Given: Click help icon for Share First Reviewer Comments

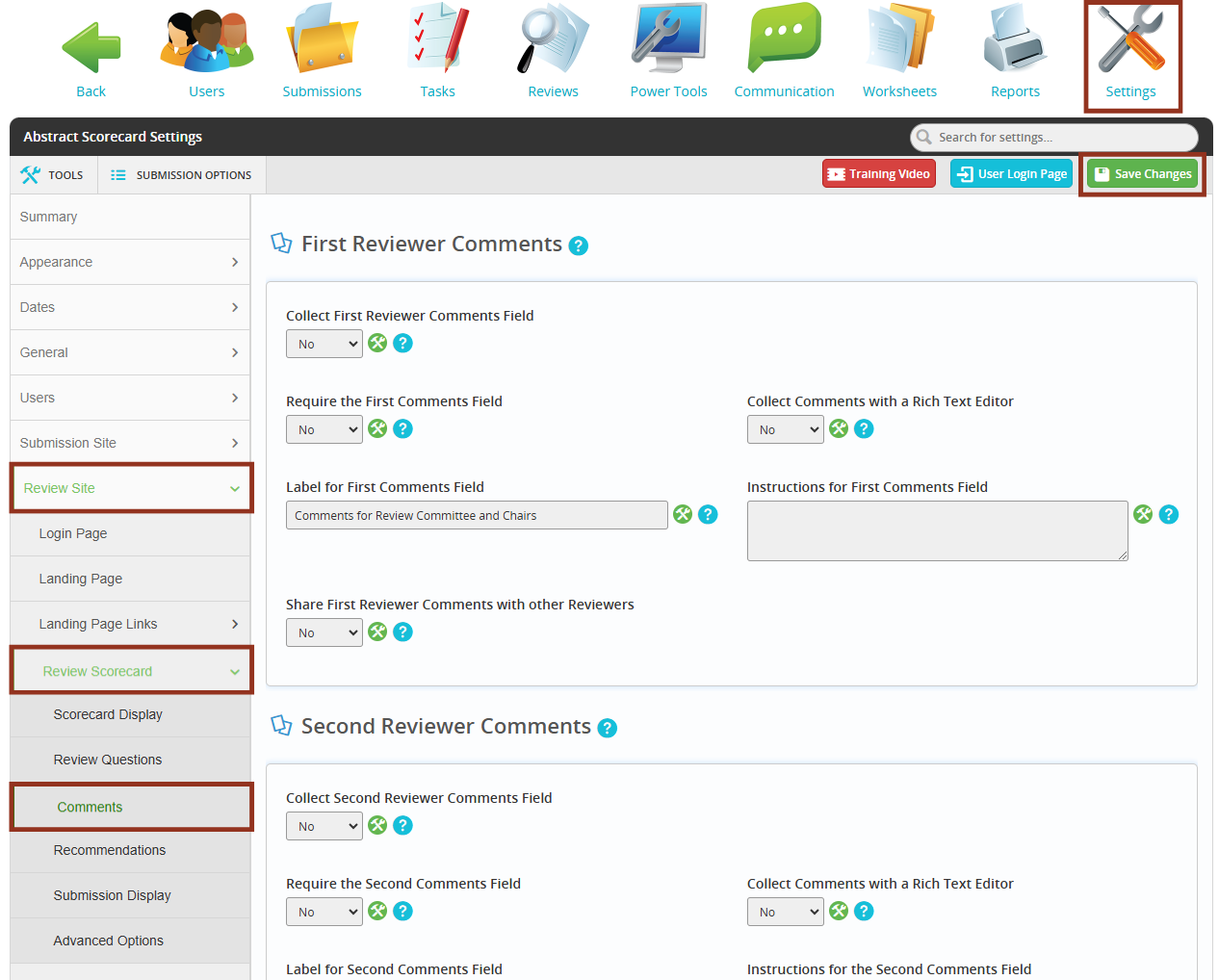Looking at the screenshot, I should coord(403,632).
